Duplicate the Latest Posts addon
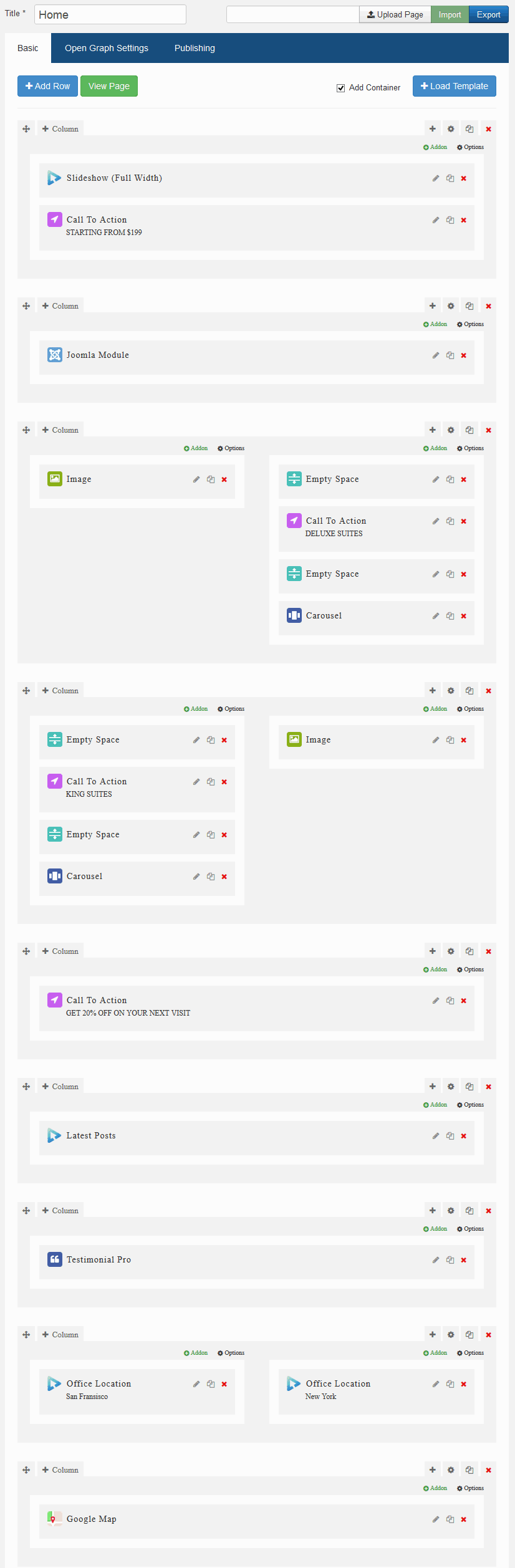This screenshot has width=515, height=1568. (450, 1136)
